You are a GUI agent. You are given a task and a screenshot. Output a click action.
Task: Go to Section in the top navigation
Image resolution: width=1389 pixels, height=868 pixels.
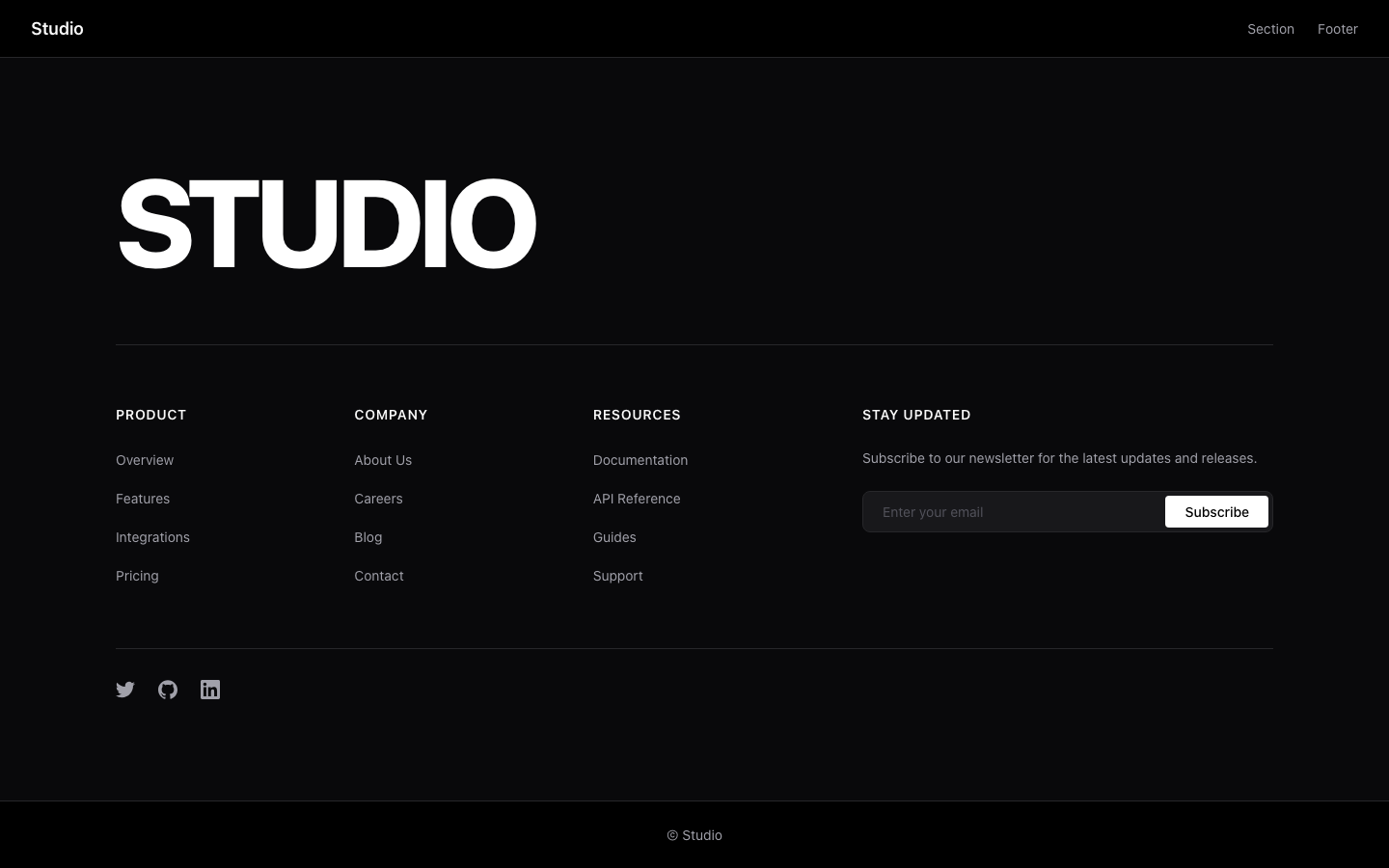coord(1270,29)
